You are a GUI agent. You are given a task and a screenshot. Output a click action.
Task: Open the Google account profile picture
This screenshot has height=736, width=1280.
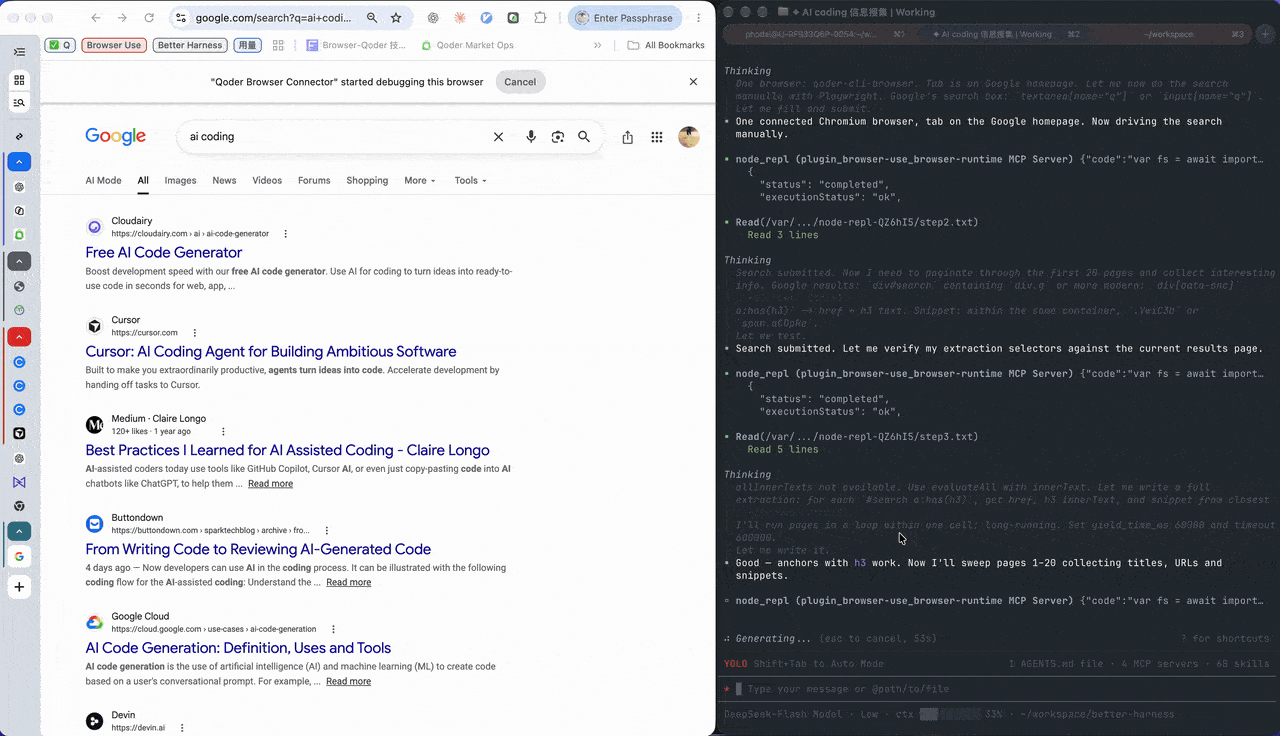[x=689, y=137]
